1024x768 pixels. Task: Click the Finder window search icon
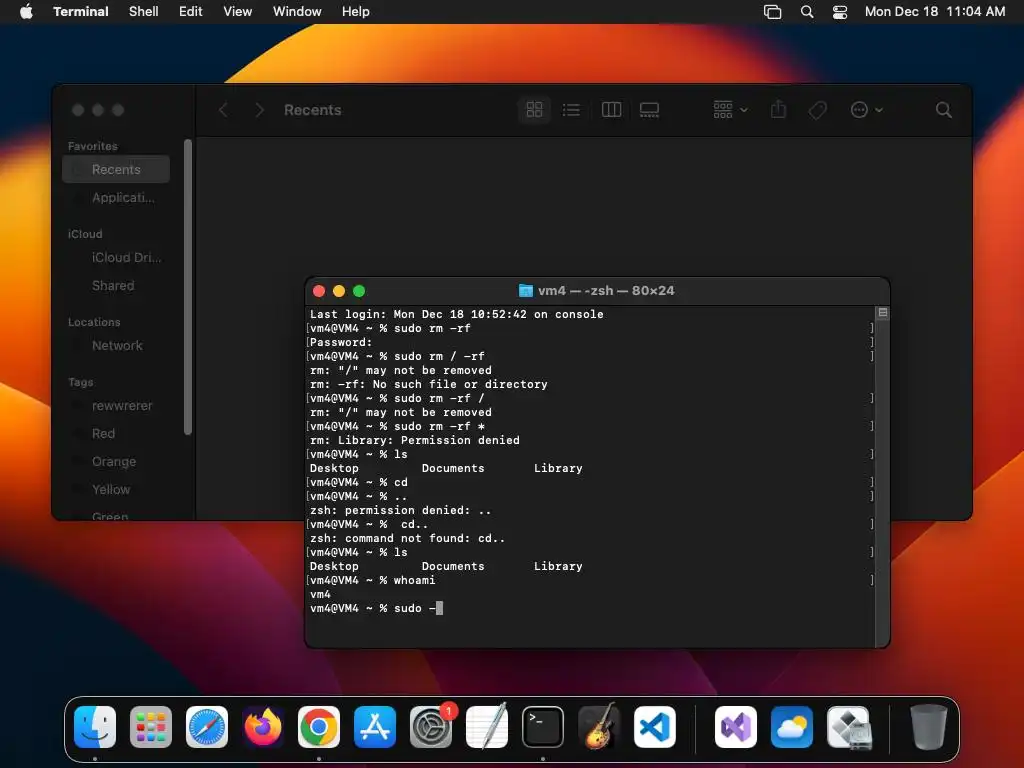pyautogui.click(x=944, y=110)
